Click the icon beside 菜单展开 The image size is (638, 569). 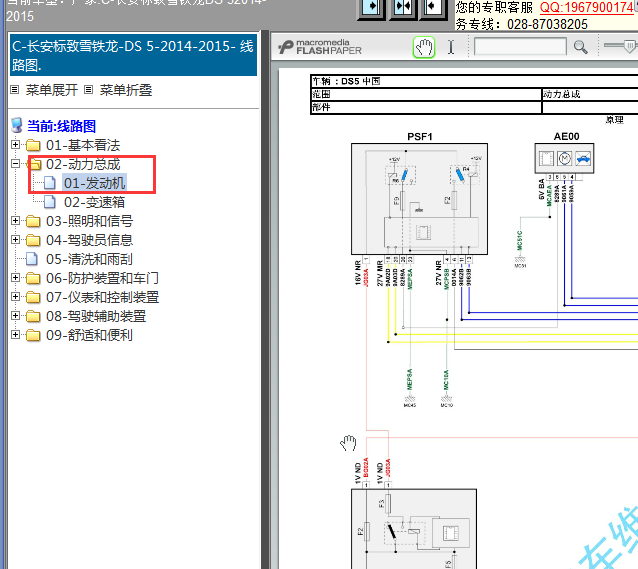15,90
